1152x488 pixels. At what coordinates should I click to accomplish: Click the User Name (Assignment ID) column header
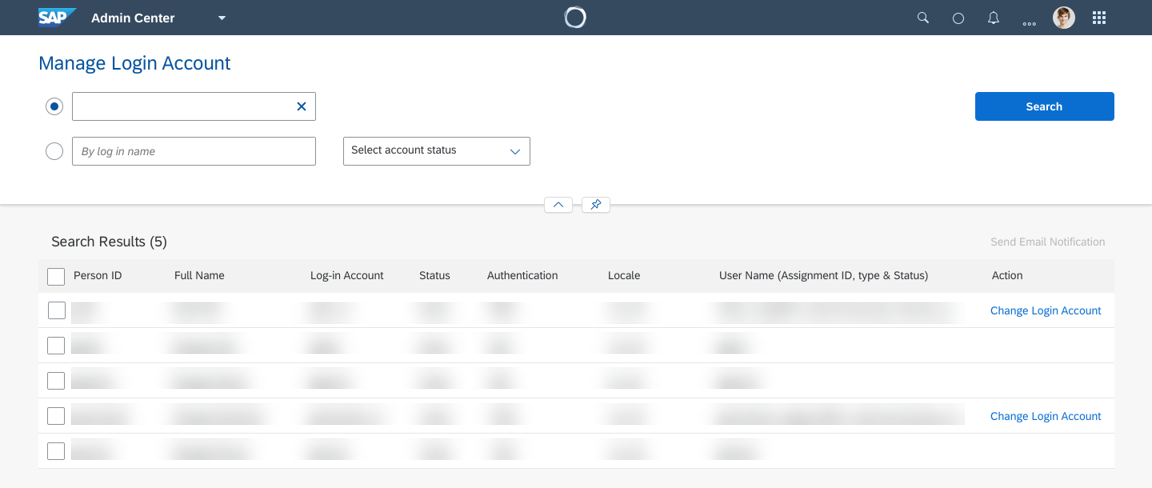pyautogui.click(x=824, y=276)
